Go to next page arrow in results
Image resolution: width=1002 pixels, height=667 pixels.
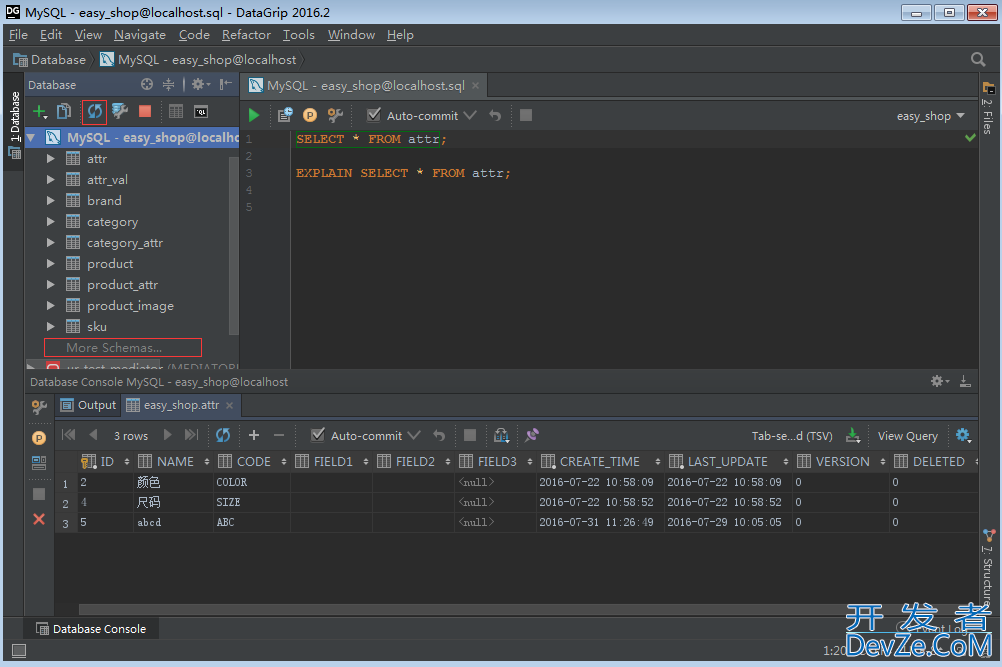click(x=167, y=435)
